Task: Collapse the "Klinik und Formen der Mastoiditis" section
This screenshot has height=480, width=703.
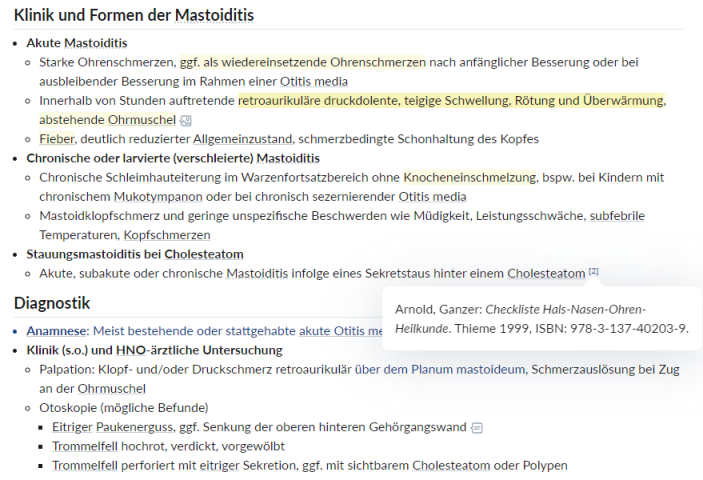Action: click(133, 15)
